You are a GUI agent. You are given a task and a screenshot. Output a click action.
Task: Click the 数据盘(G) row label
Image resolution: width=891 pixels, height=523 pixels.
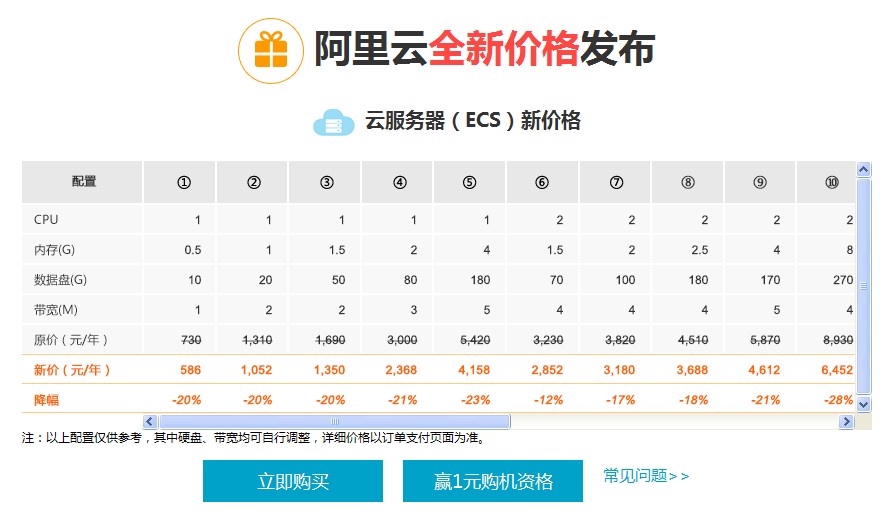tap(60, 280)
